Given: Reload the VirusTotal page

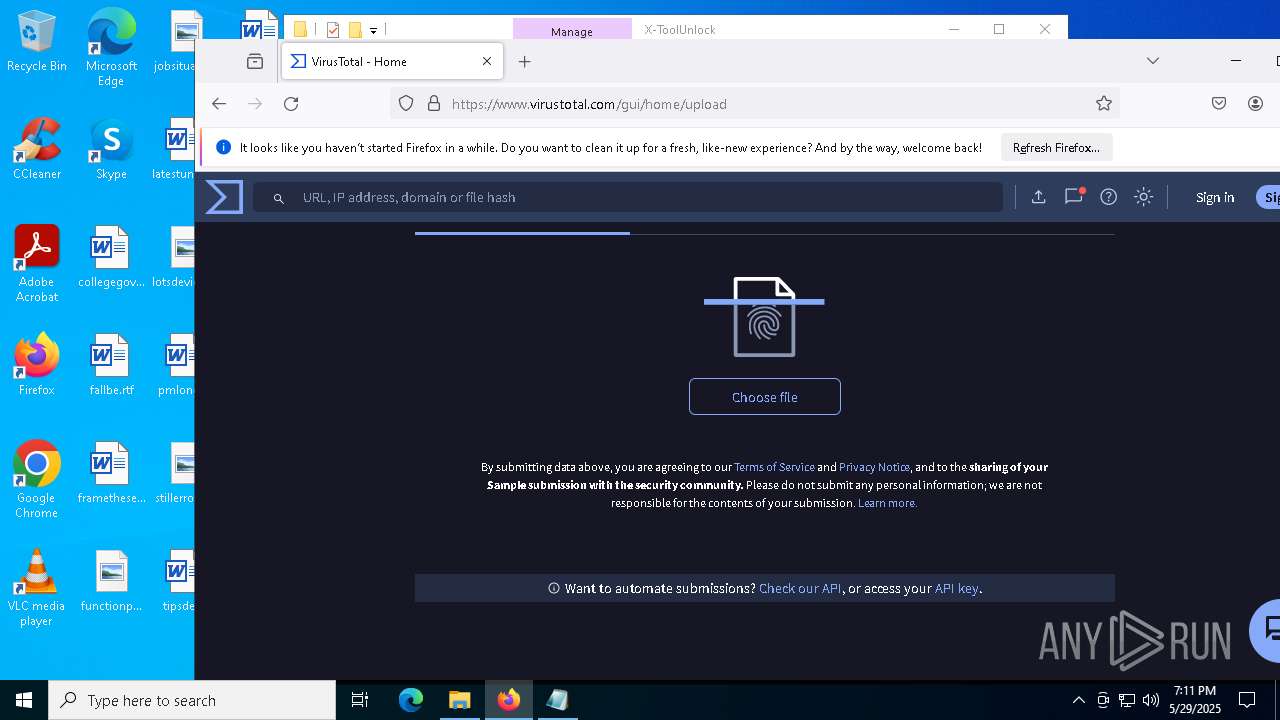Looking at the screenshot, I should [291, 104].
